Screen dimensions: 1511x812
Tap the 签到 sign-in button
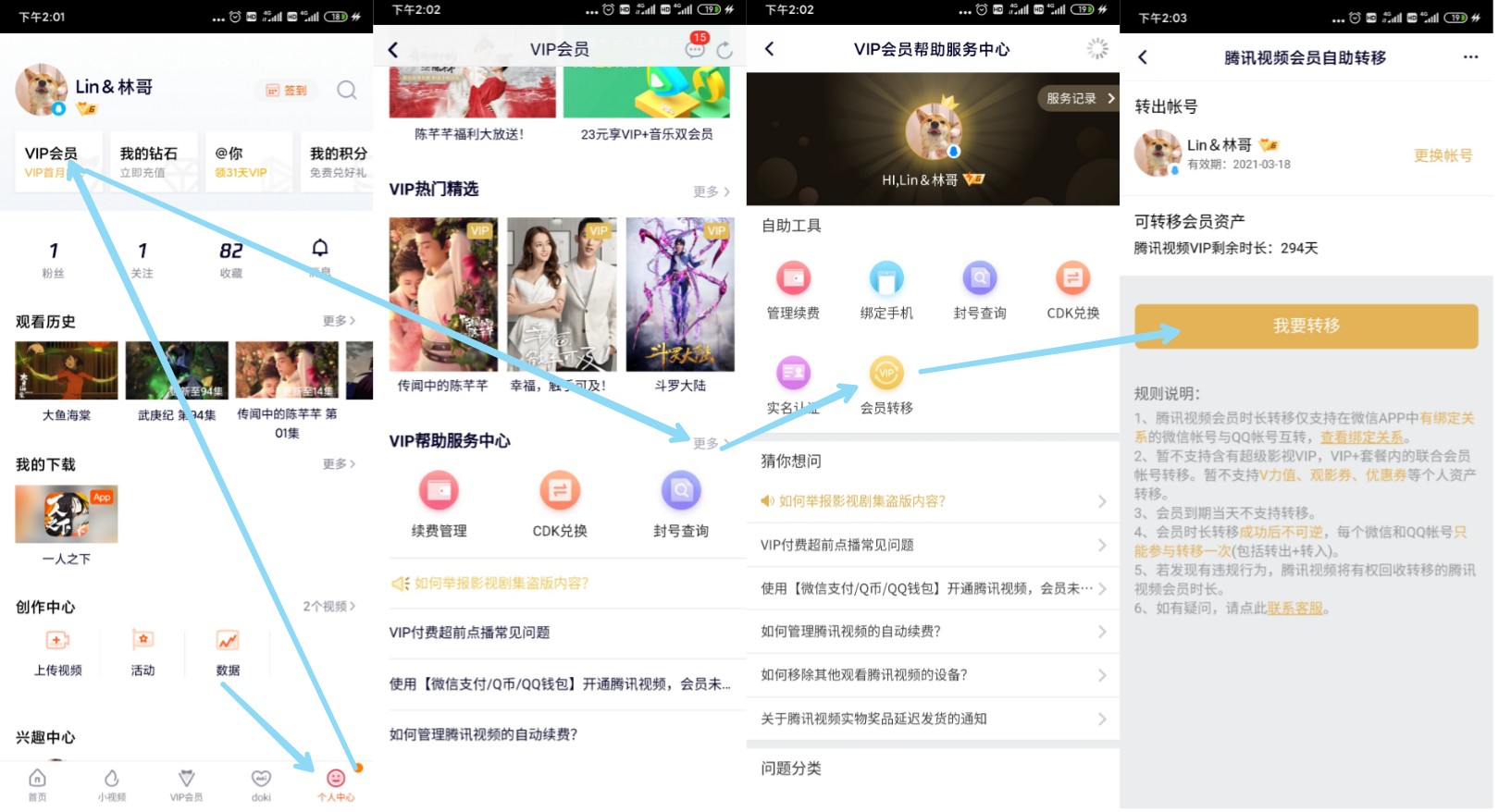click(286, 90)
